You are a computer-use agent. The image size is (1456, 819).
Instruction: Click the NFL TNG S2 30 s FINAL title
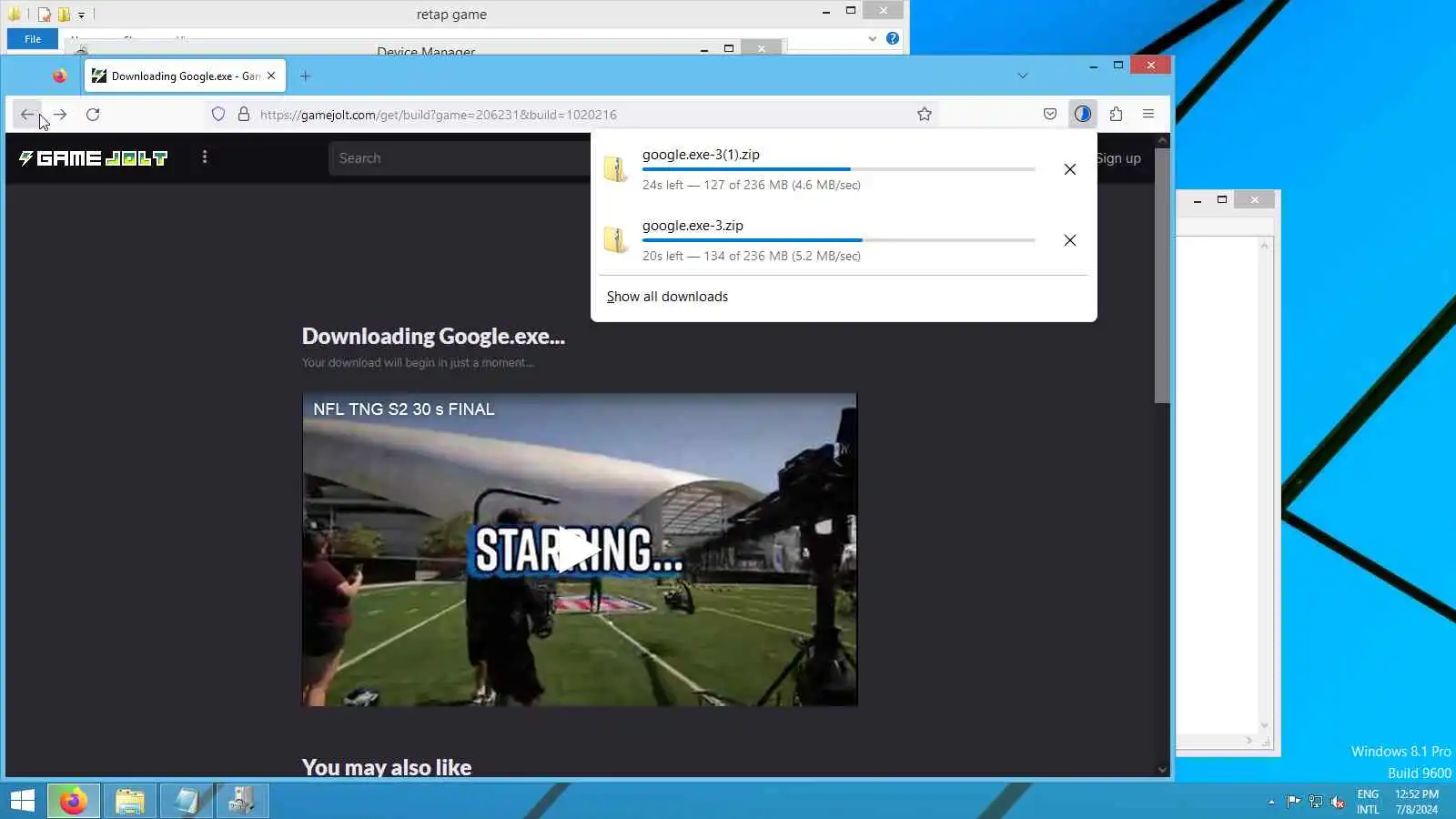coord(404,409)
